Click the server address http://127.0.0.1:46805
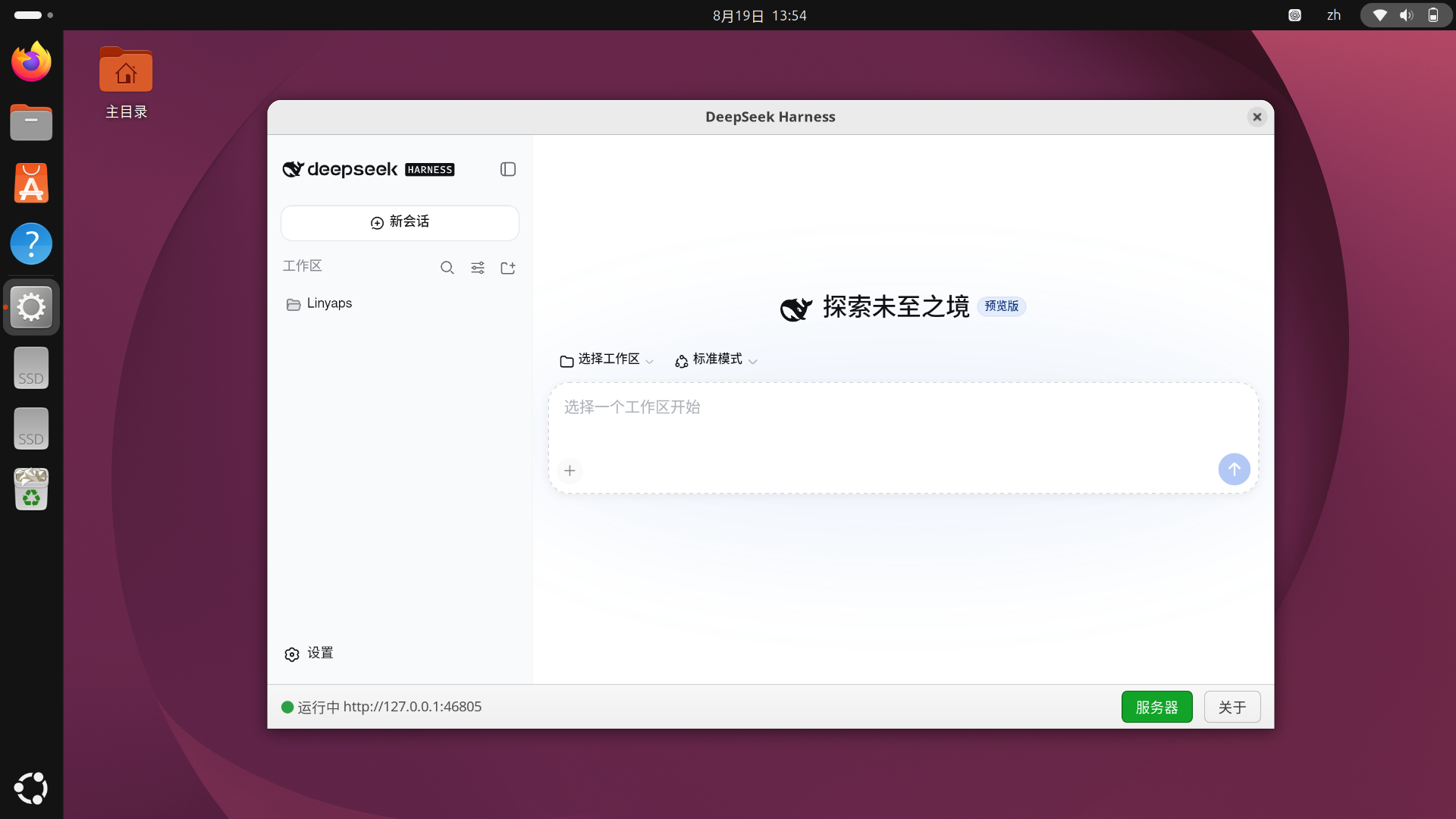The image size is (1456, 819). pyautogui.click(x=413, y=707)
